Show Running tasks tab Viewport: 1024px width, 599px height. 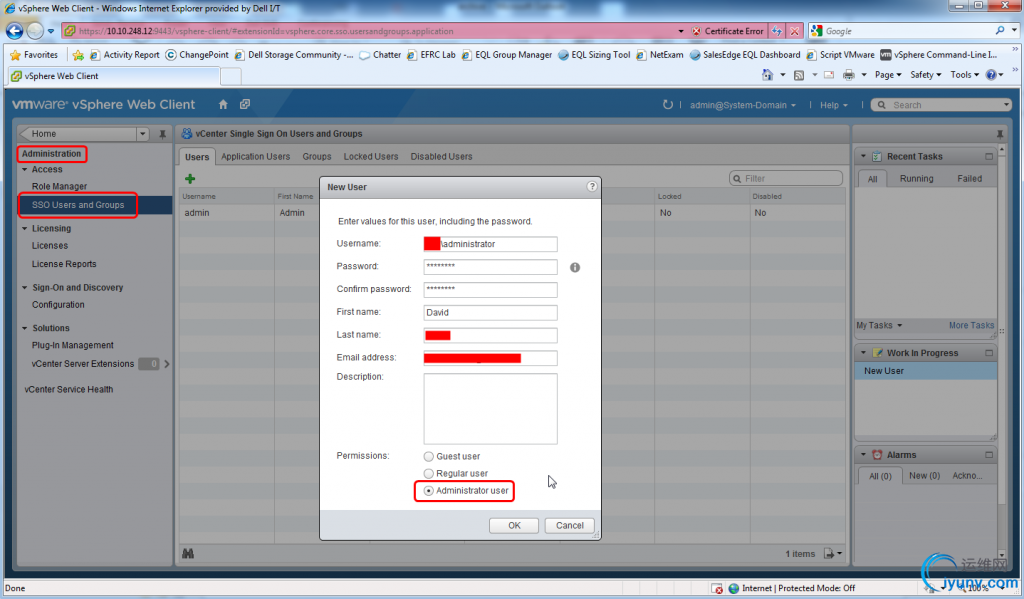pyautogui.click(x=916, y=178)
